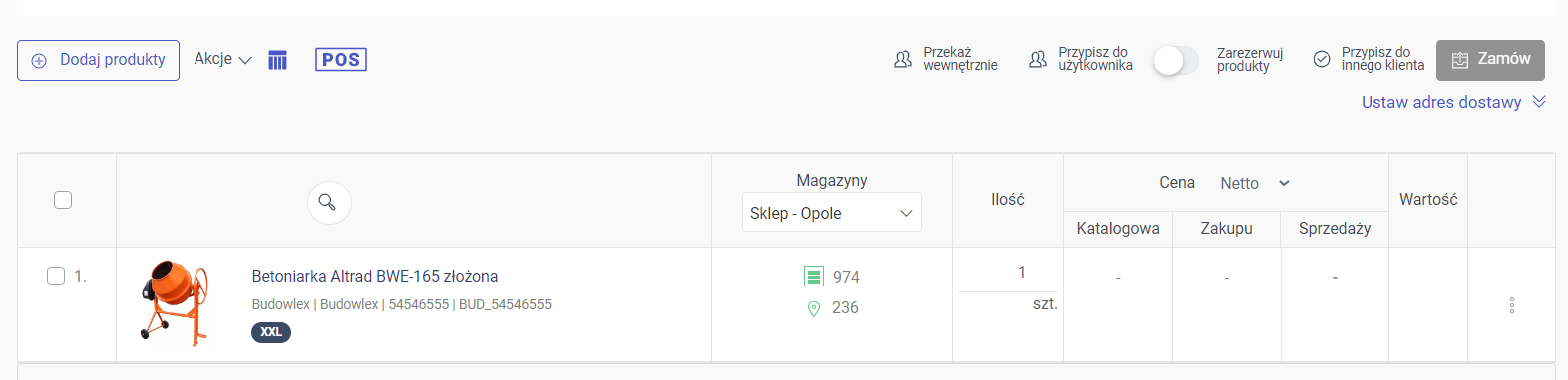Click the magnifier search icon in table header

(x=328, y=202)
